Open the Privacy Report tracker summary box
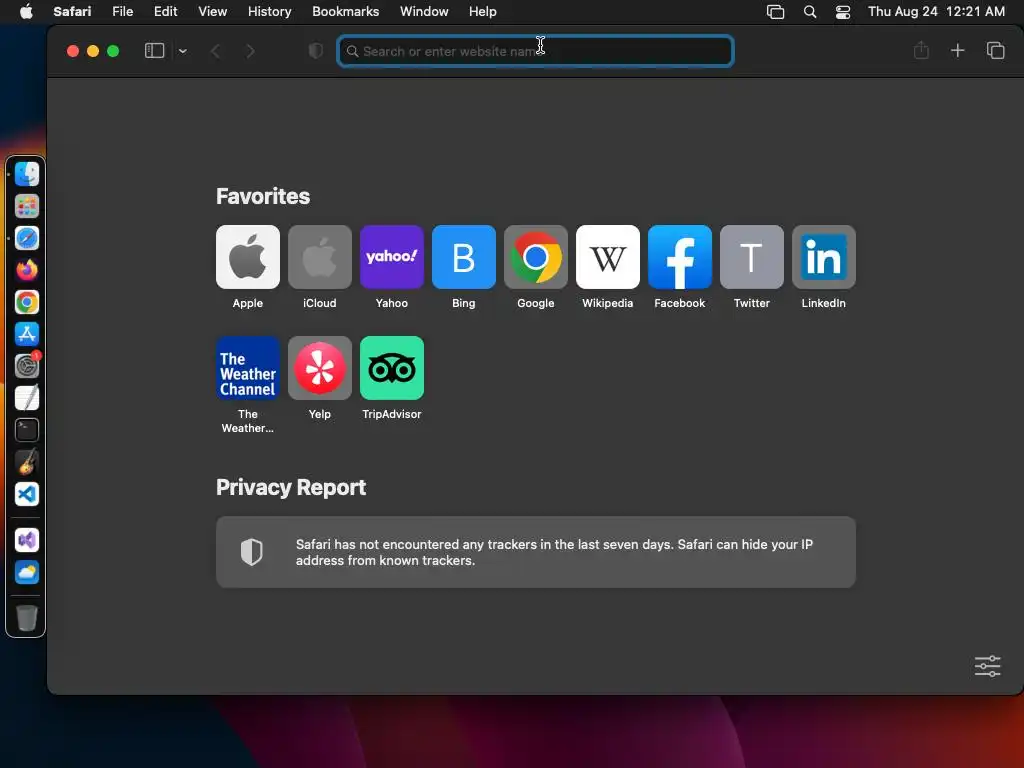This screenshot has height=768, width=1024. click(536, 552)
